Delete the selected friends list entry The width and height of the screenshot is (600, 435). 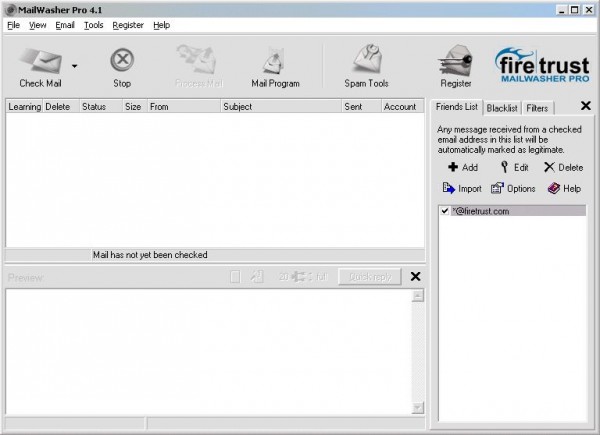tap(563, 167)
